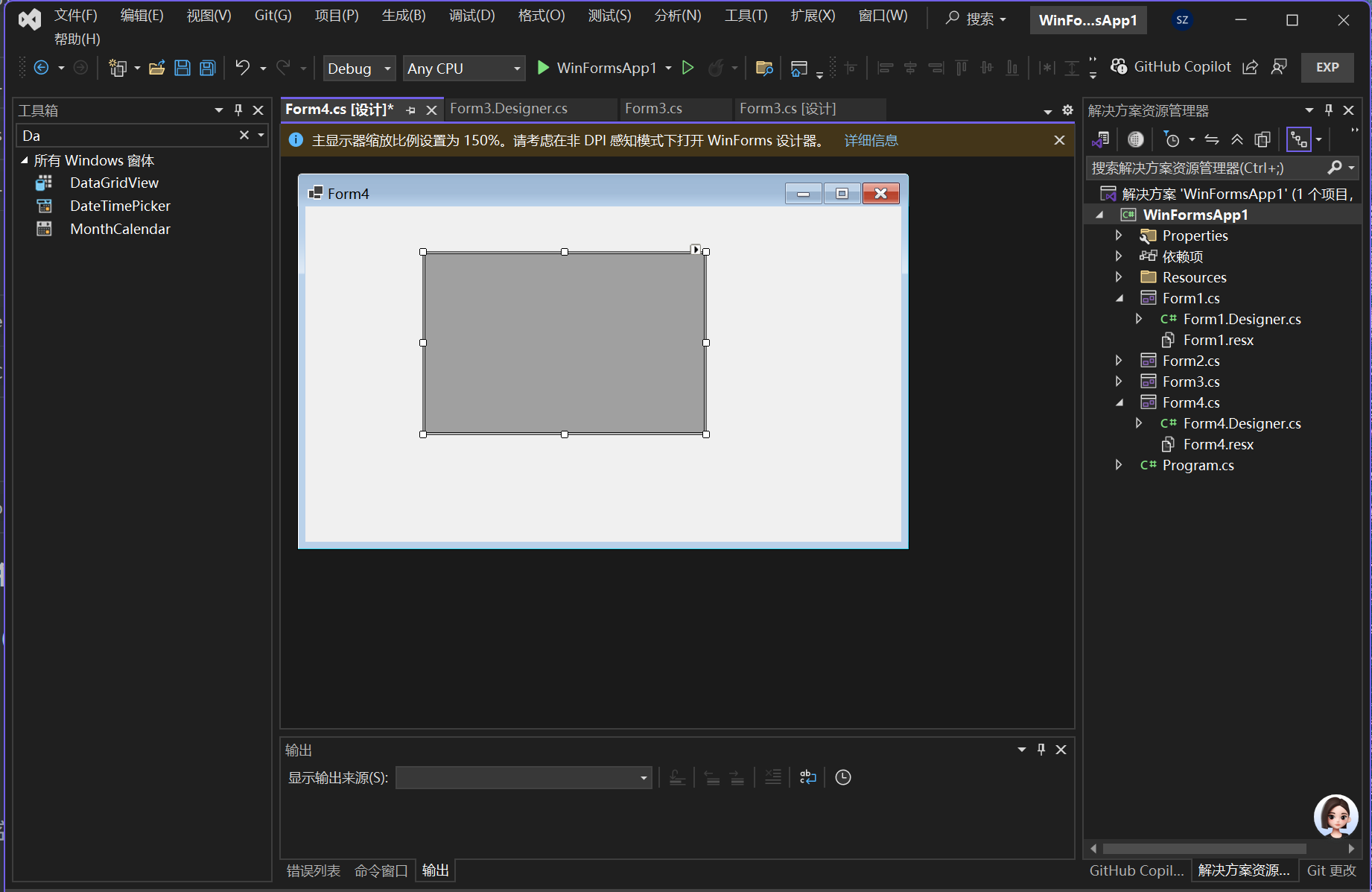This screenshot has height=892, width=1372.
Task: Toggle word wrap in the Output window
Action: click(x=807, y=777)
